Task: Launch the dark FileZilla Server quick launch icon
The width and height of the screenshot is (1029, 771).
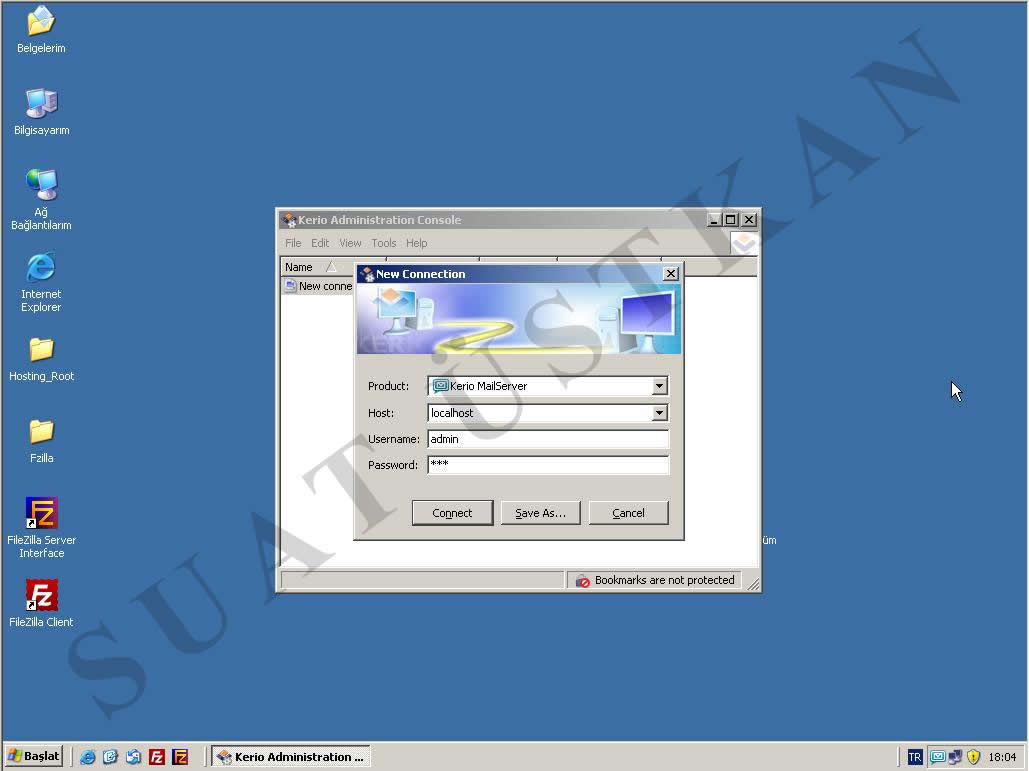Action: pos(180,757)
